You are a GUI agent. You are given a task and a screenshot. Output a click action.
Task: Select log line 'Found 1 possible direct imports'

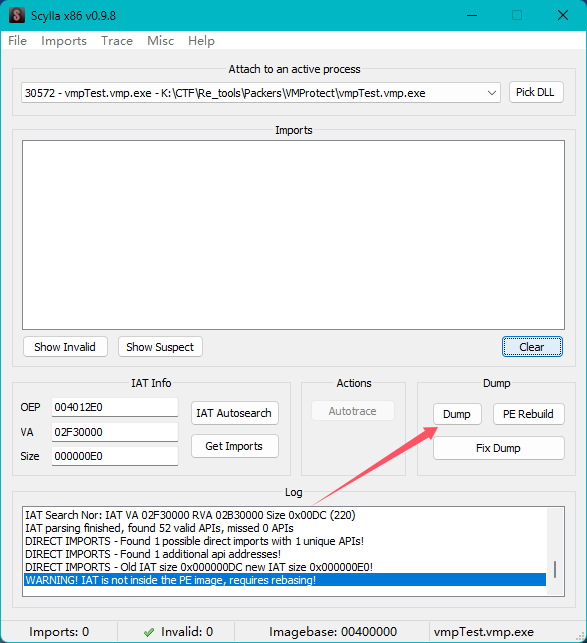194,541
